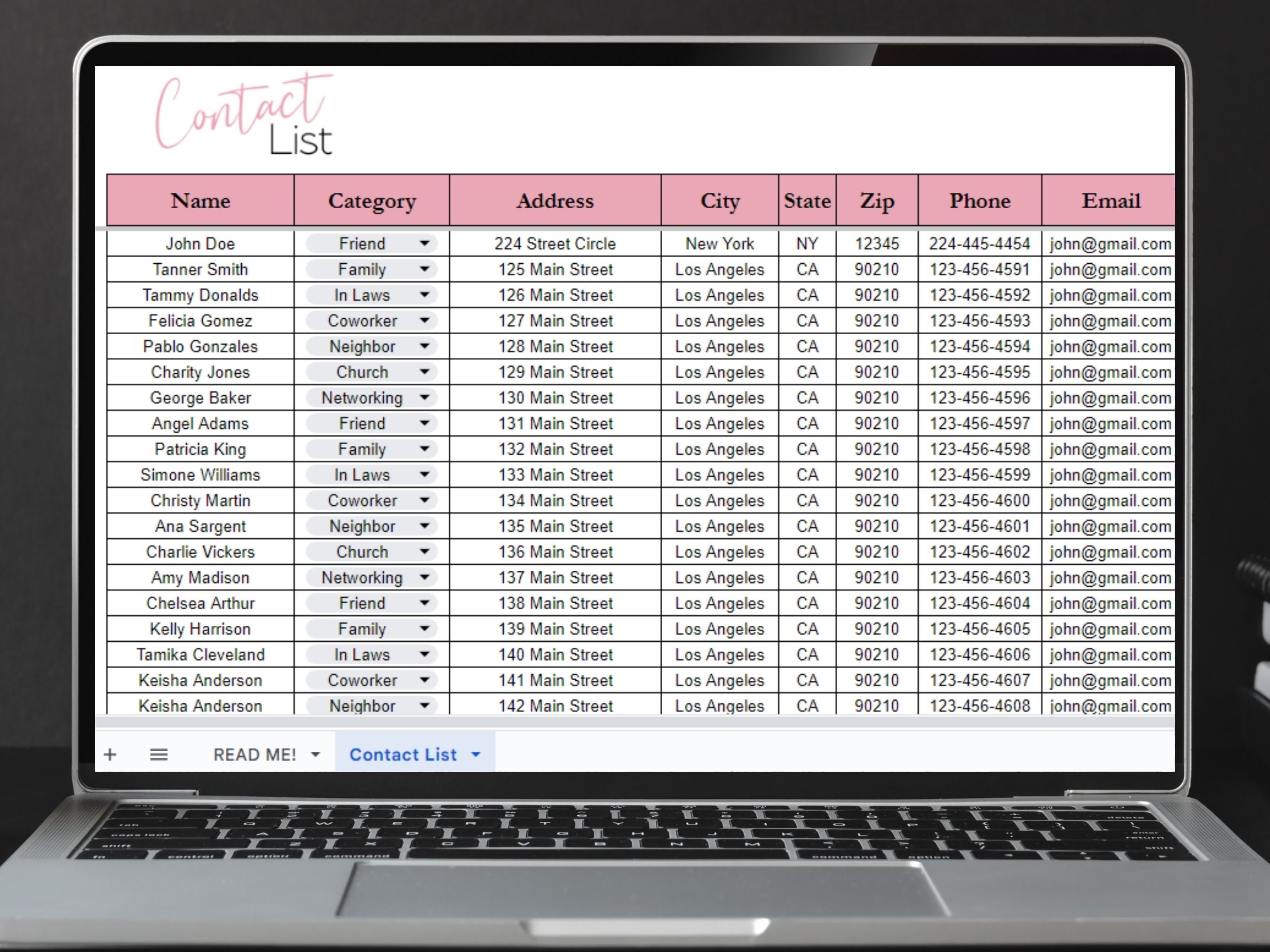Screen dimensions: 1270x952
Task: Select the Contact List tab
Action: pos(403,755)
